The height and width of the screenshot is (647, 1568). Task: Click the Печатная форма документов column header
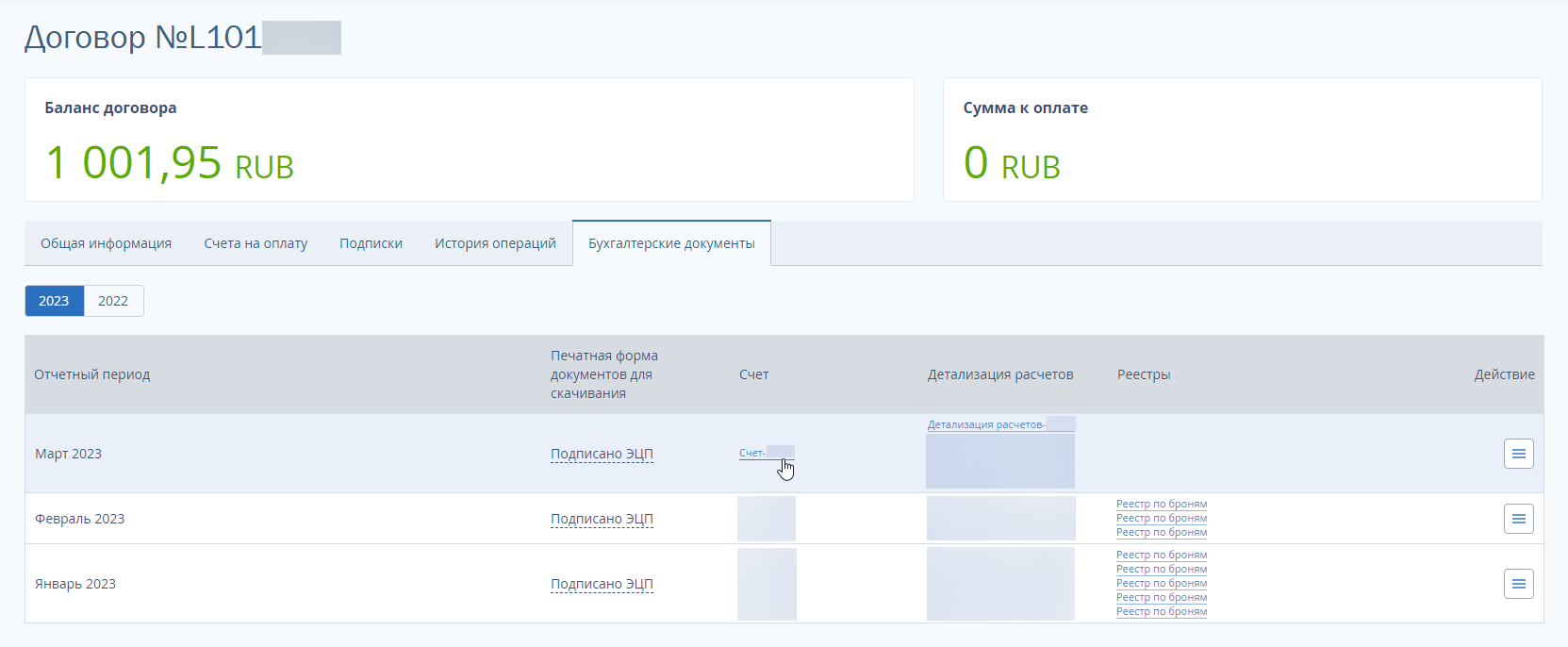[x=604, y=374]
